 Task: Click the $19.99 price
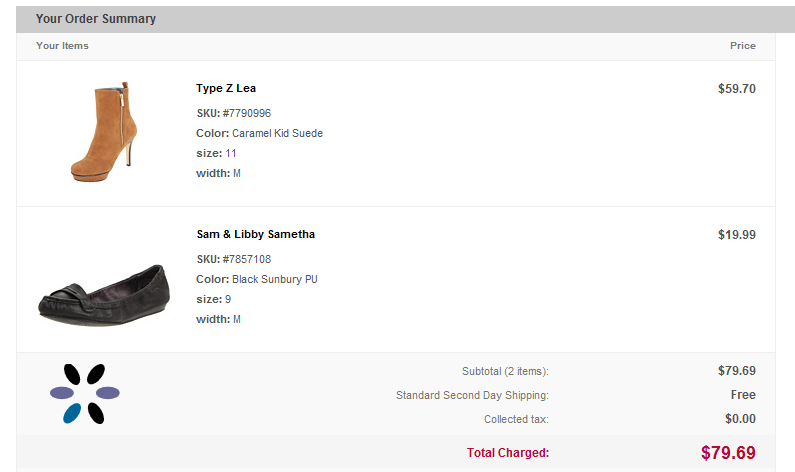coord(736,235)
